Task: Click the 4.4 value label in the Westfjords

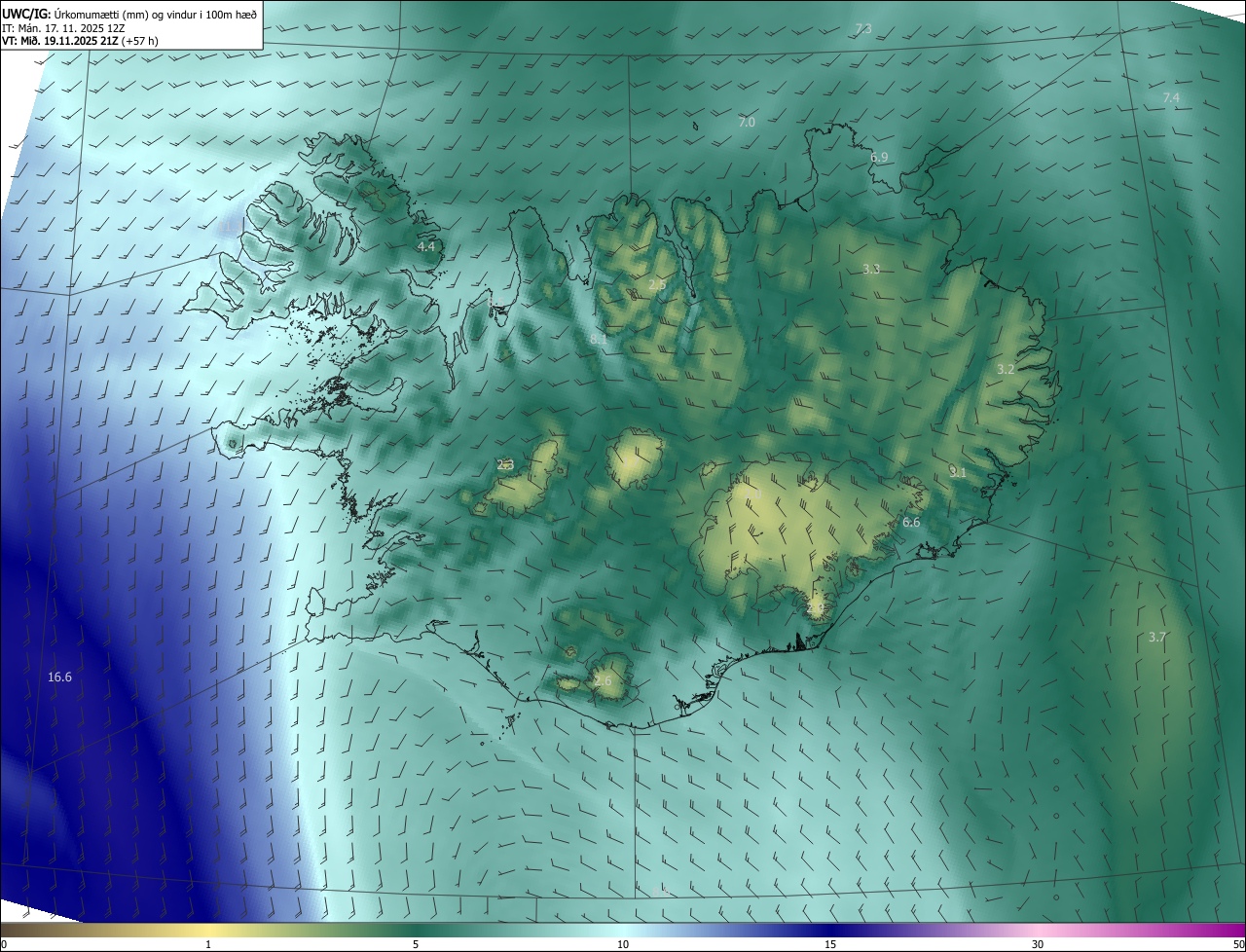Action: (x=426, y=247)
